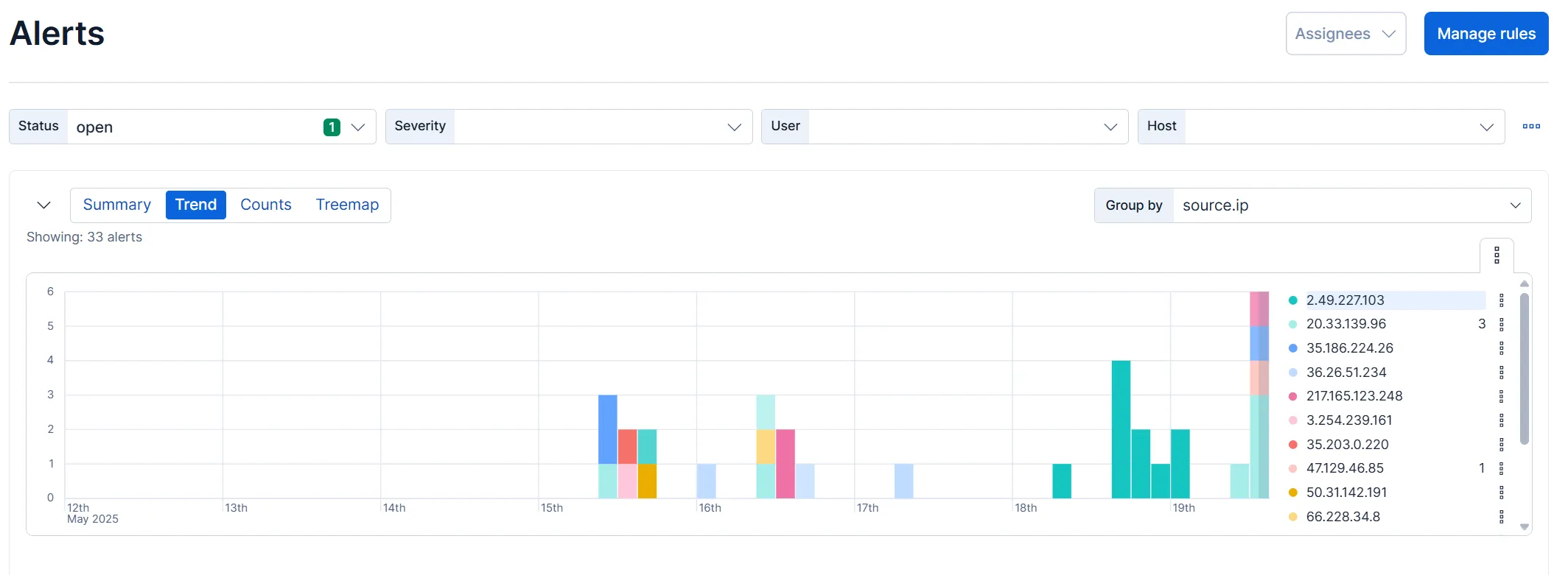The image size is (1568, 575).
Task: Select the Trend tab
Action: point(196,205)
